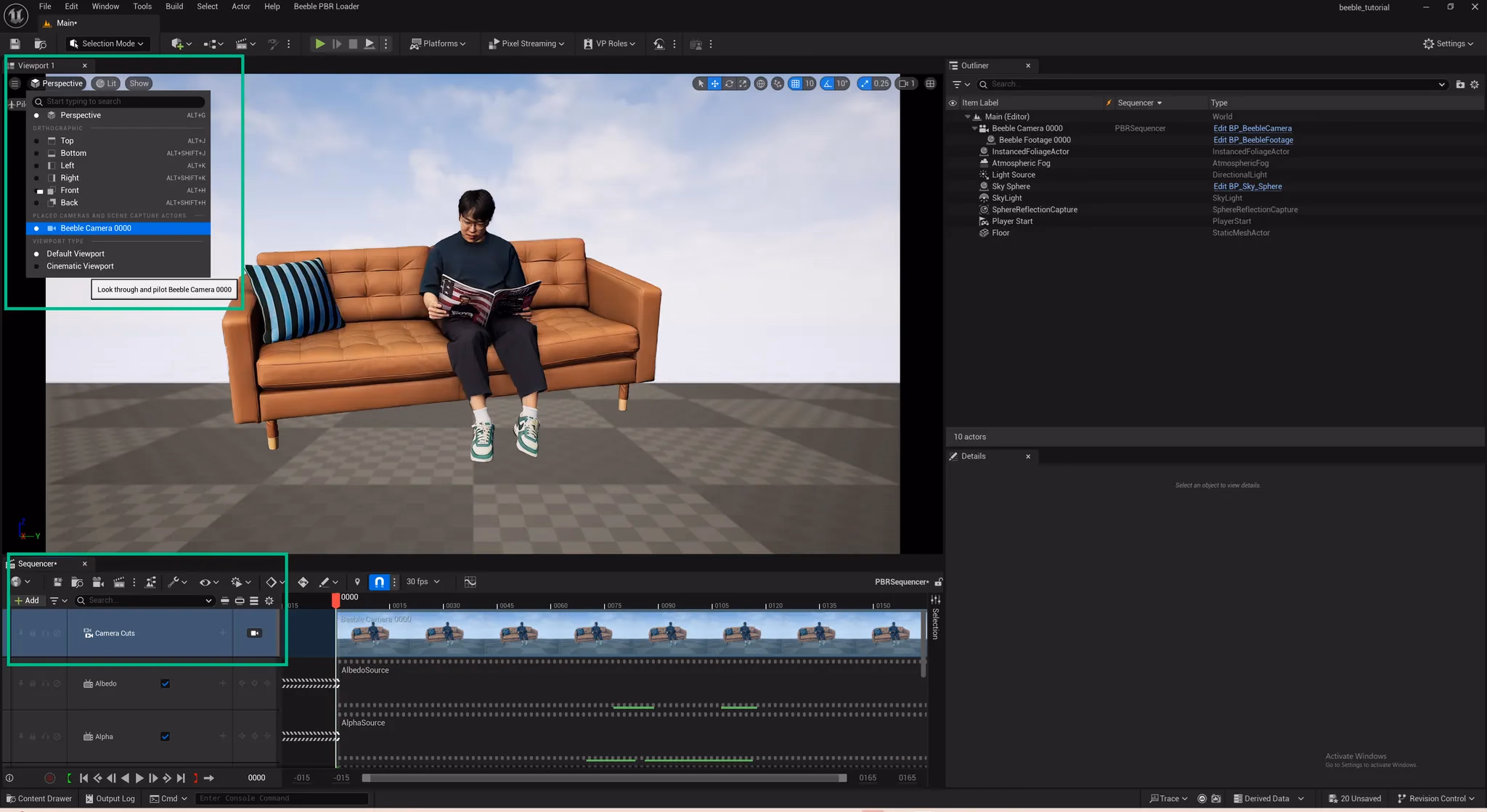The height and width of the screenshot is (812, 1487).
Task: Open the Platforms dropdown
Action: click(x=438, y=44)
